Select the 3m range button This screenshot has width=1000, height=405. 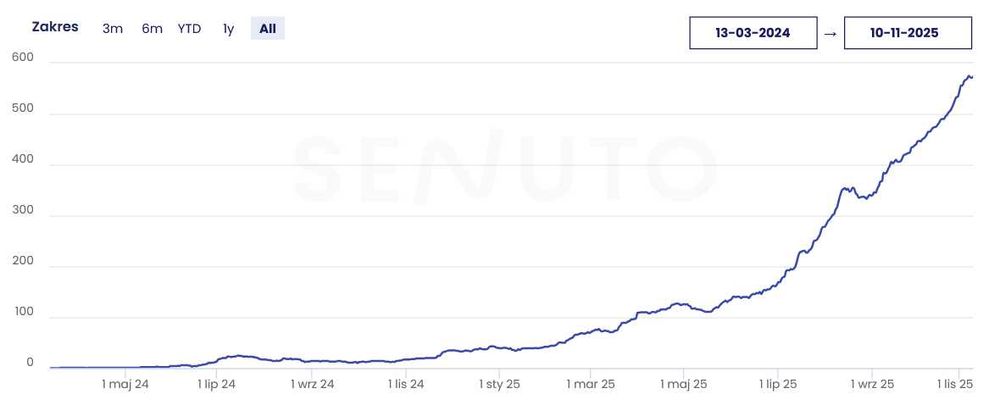(x=113, y=29)
